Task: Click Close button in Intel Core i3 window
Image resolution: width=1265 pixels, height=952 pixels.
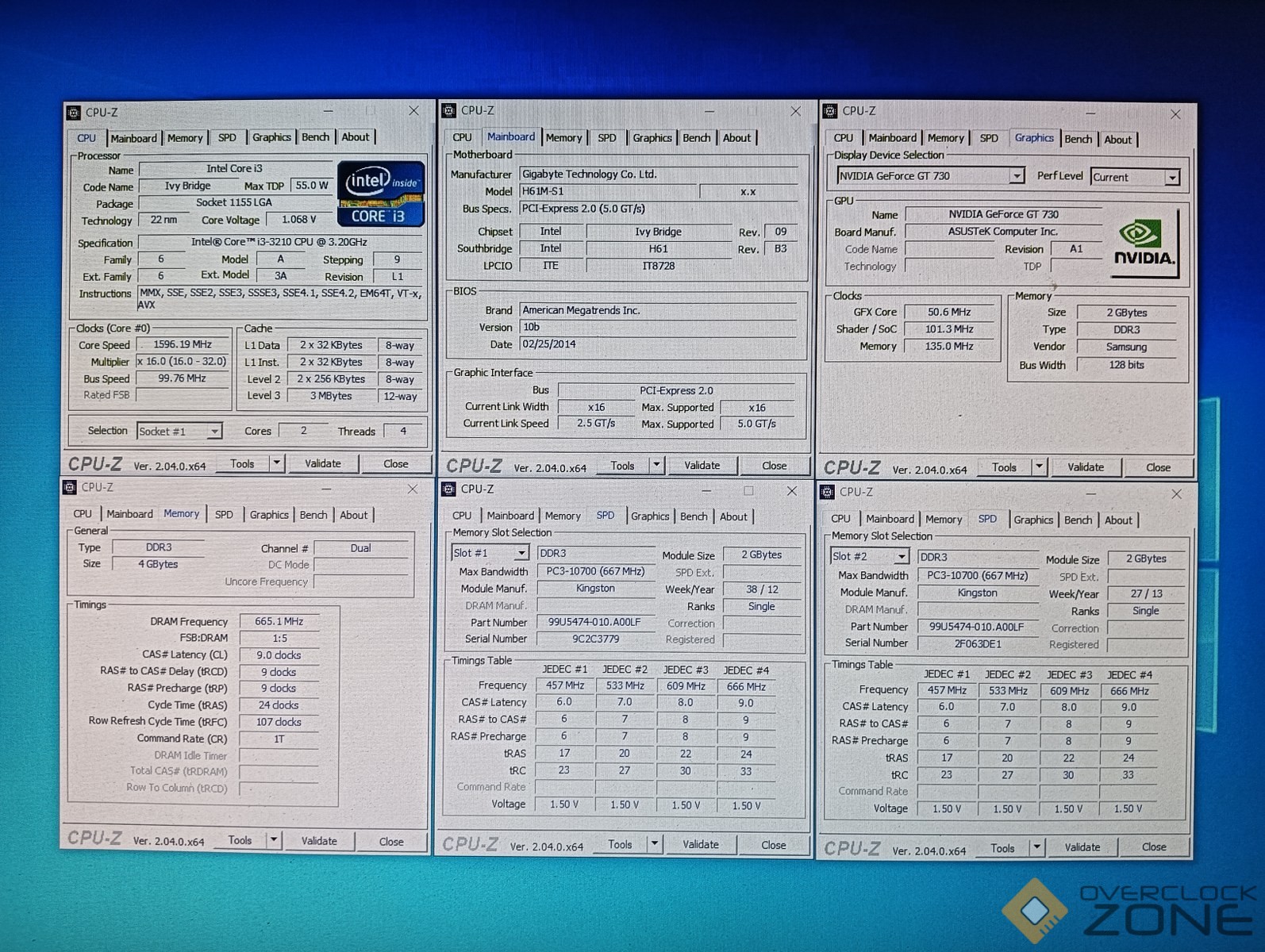Action: pyautogui.click(x=395, y=464)
